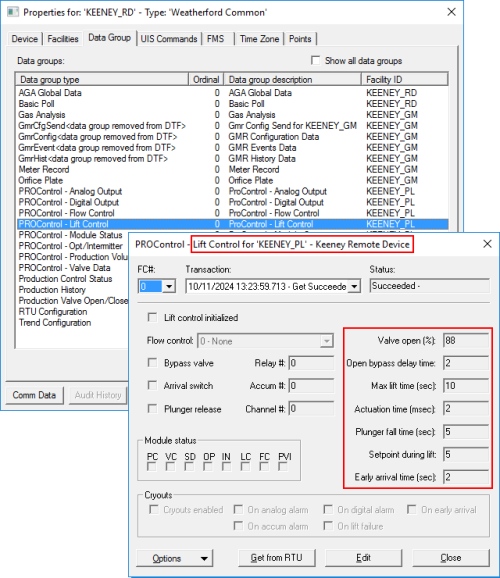Sort by Data group description column header
The image size is (500, 578).
pyautogui.click(x=292, y=80)
